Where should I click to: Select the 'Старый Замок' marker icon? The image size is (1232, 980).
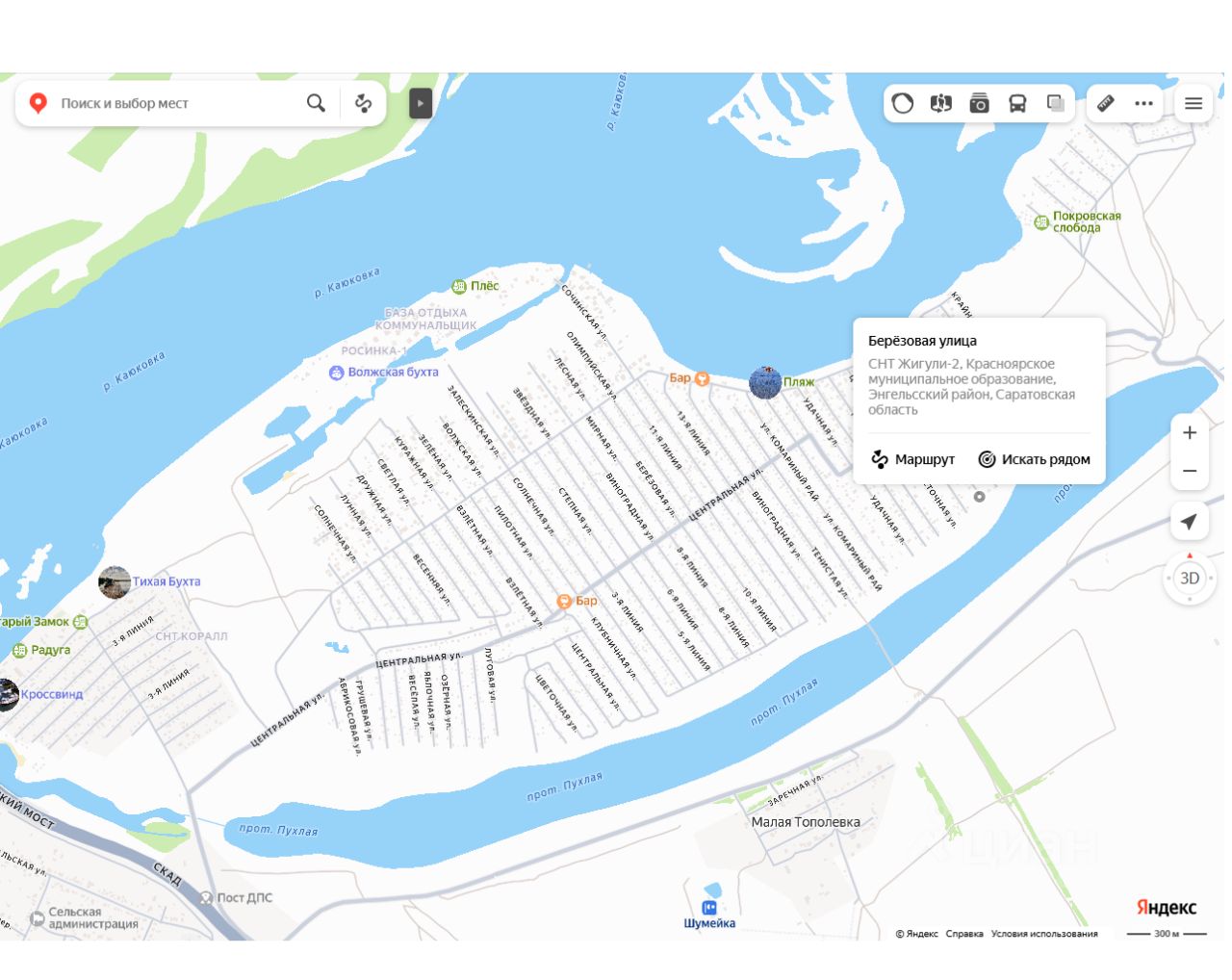pyautogui.click(x=81, y=622)
